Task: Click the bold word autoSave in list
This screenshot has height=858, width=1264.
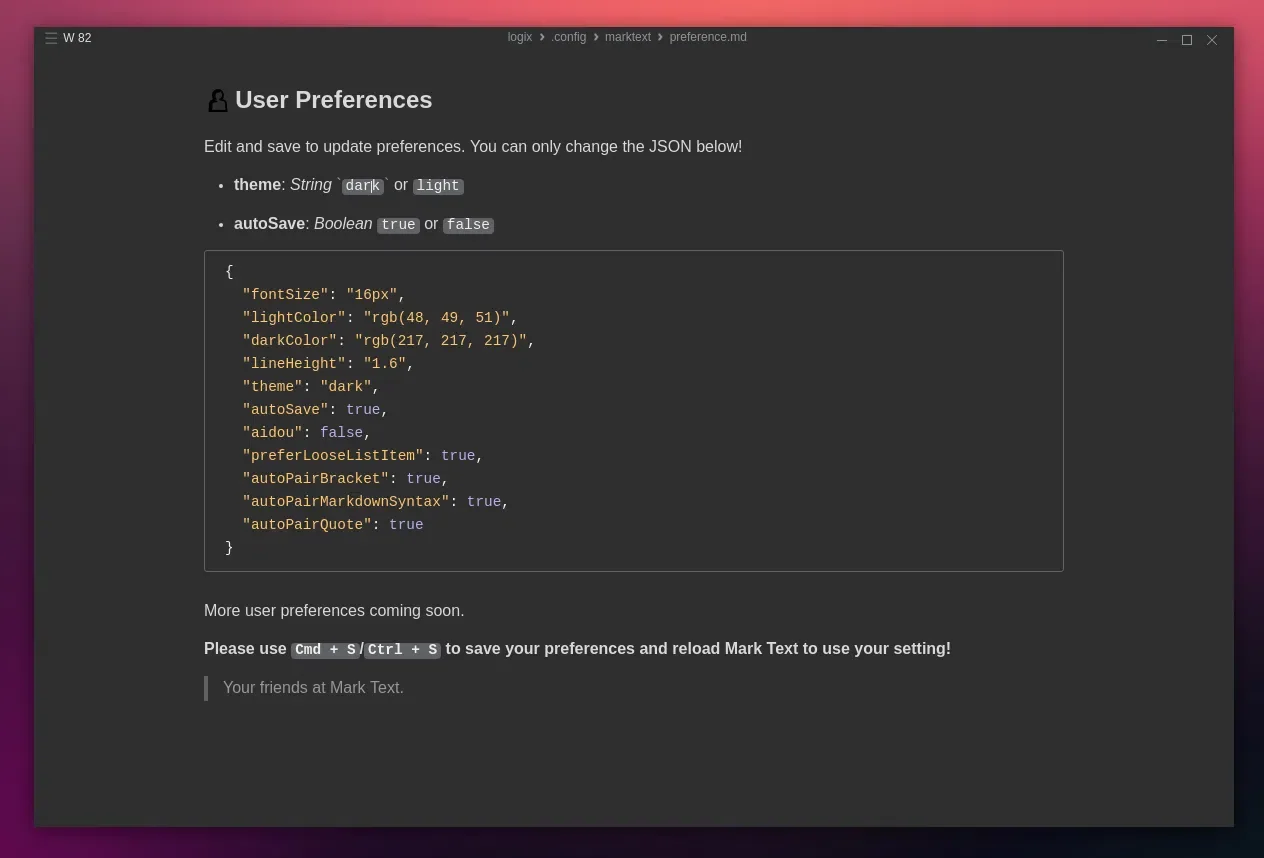Action: click(x=269, y=224)
